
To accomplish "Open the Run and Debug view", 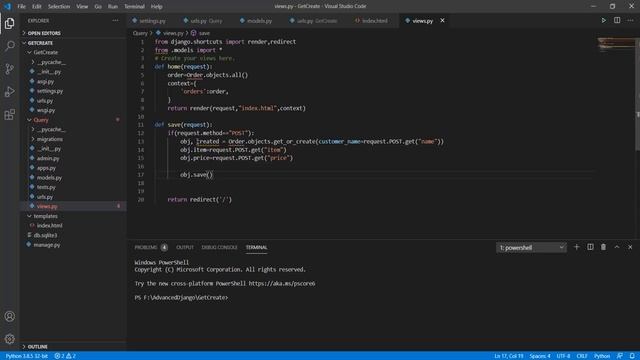I will click(10, 91).
